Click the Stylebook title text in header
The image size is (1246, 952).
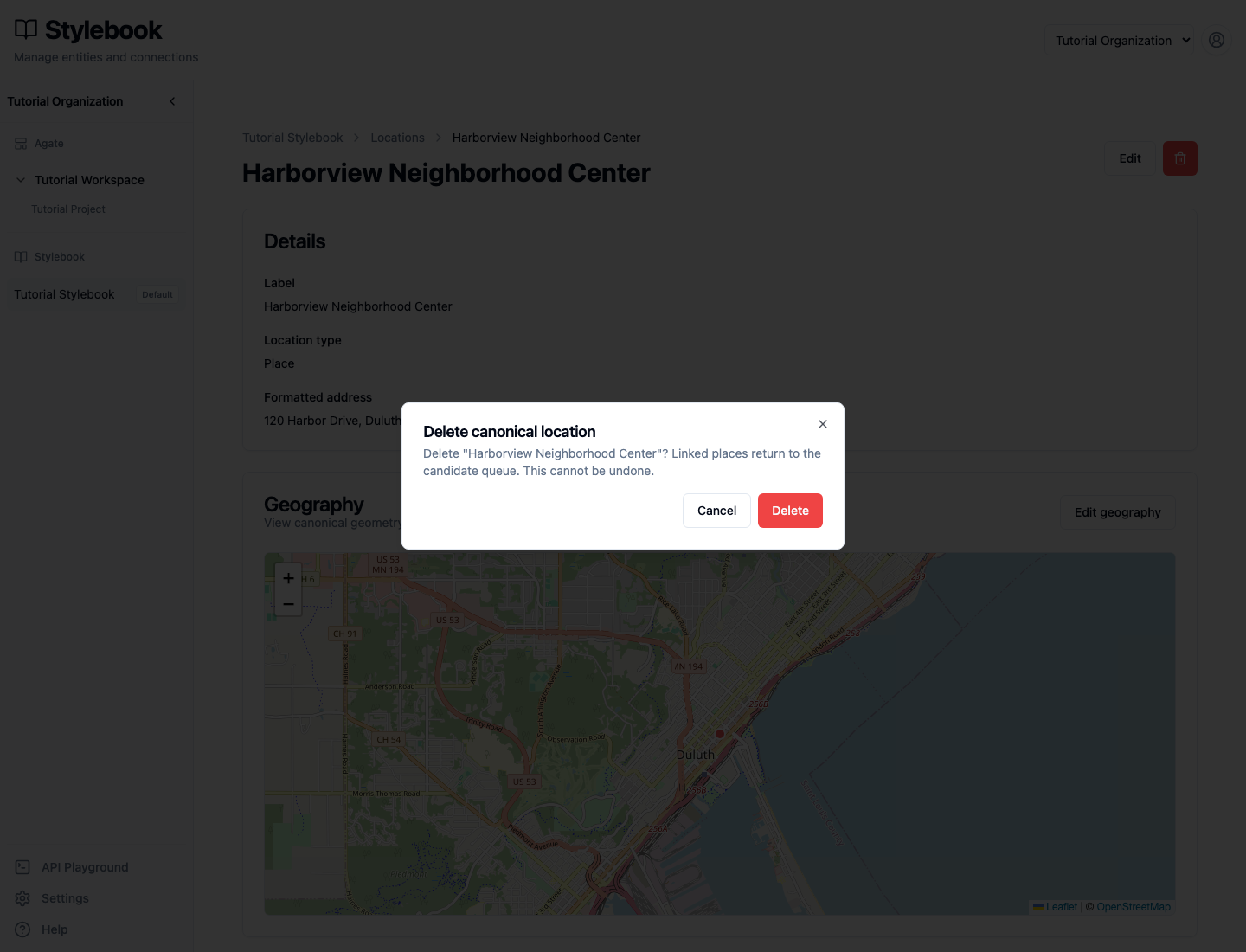click(103, 30)
